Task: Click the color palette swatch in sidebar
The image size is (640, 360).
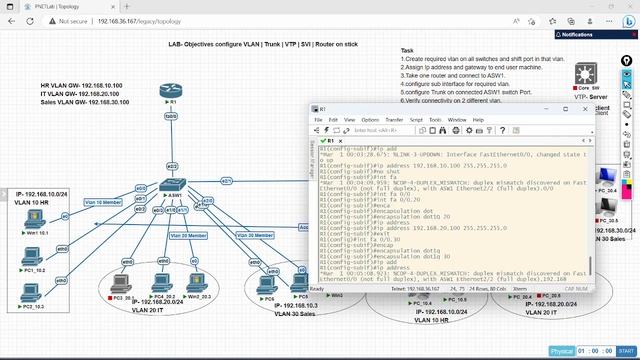Action: (627, 190)
